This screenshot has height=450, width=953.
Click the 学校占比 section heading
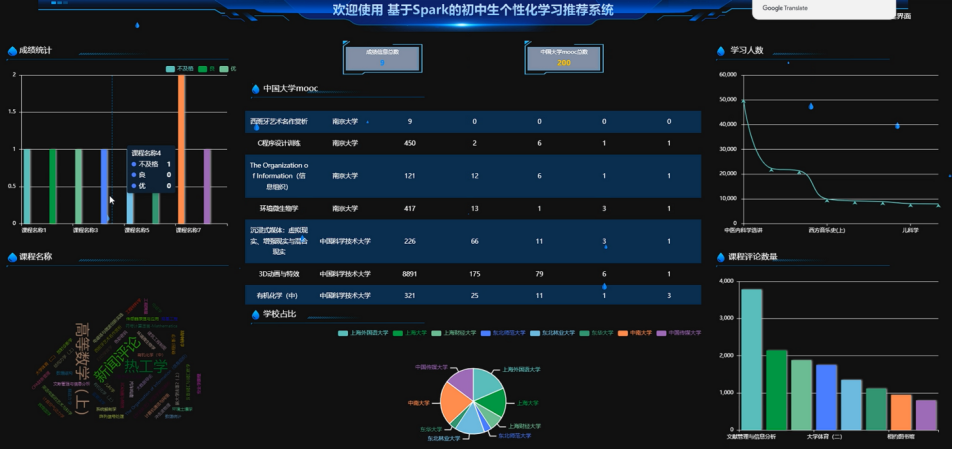[280, 314]
